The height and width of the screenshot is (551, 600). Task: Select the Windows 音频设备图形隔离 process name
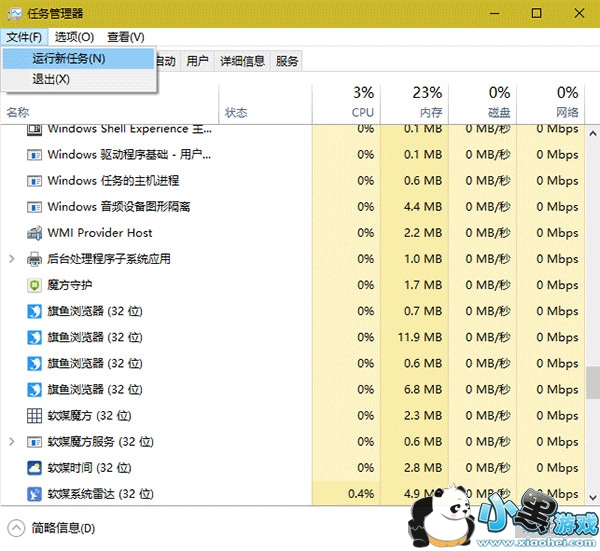[119, 207]
